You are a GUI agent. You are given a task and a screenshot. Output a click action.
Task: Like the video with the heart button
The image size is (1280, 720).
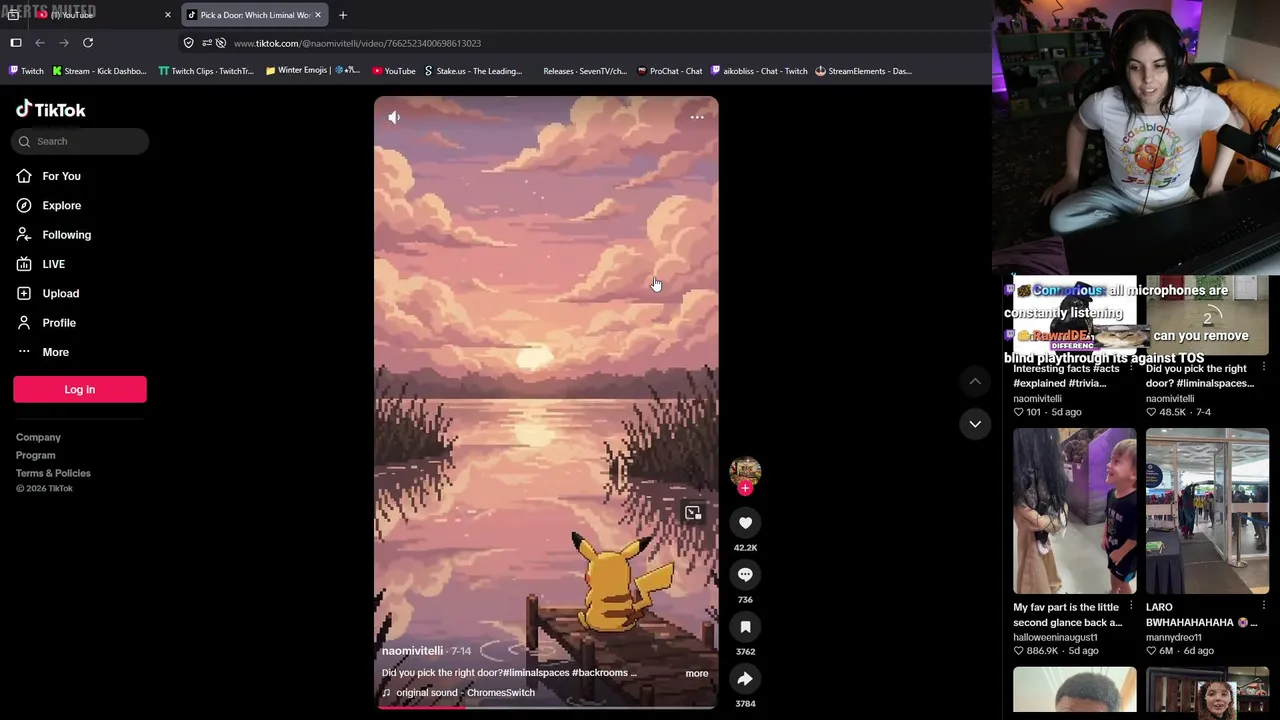click(745, 523)
